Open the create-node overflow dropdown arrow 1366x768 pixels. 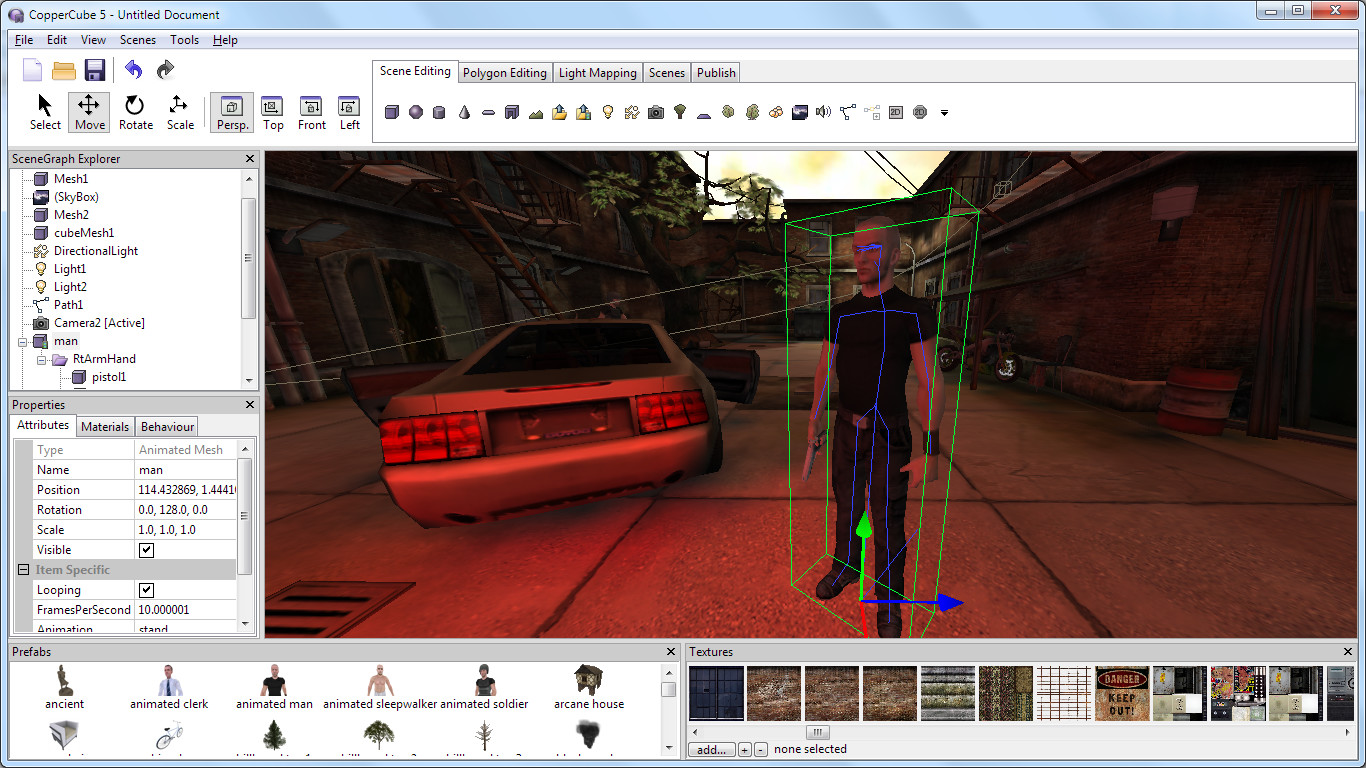pos(944,113)
